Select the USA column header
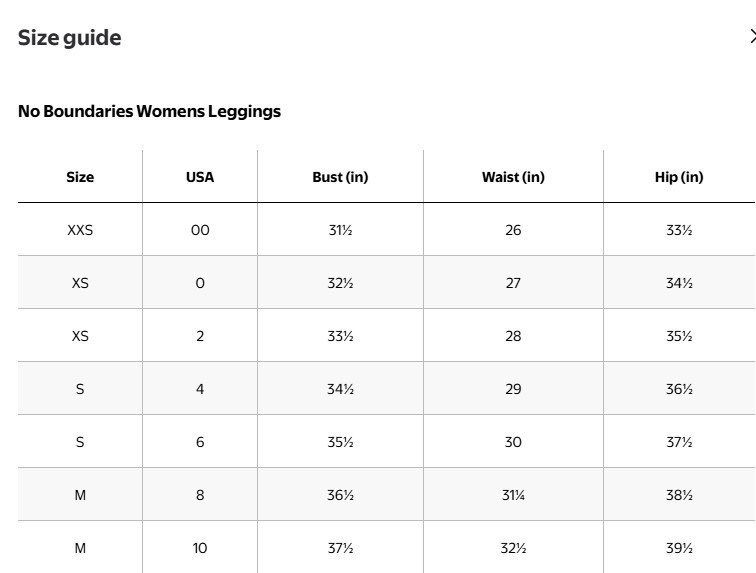The image size is (756, 573). (x=200, y=177)
